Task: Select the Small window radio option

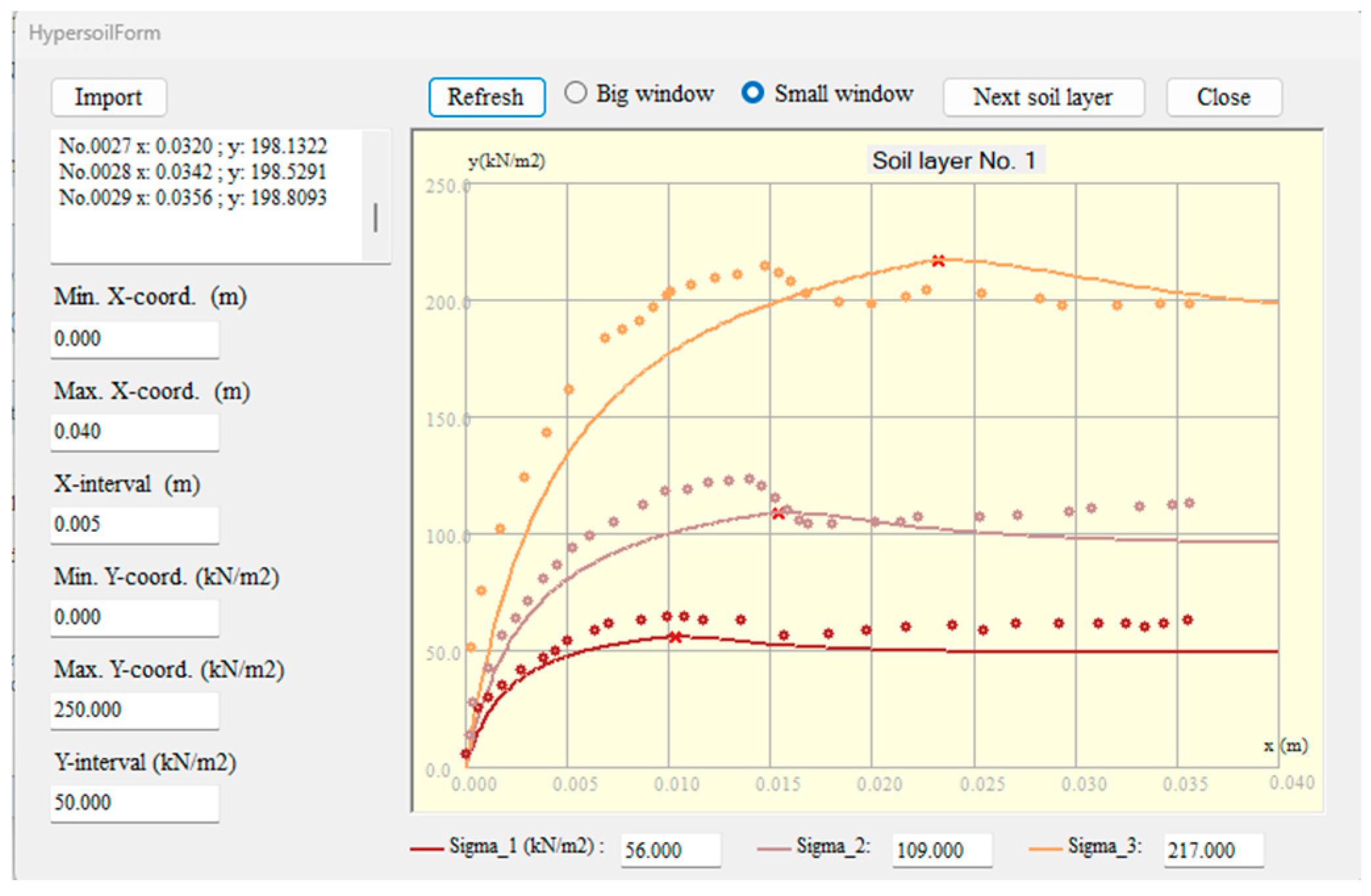Action: tap(752, 93)
